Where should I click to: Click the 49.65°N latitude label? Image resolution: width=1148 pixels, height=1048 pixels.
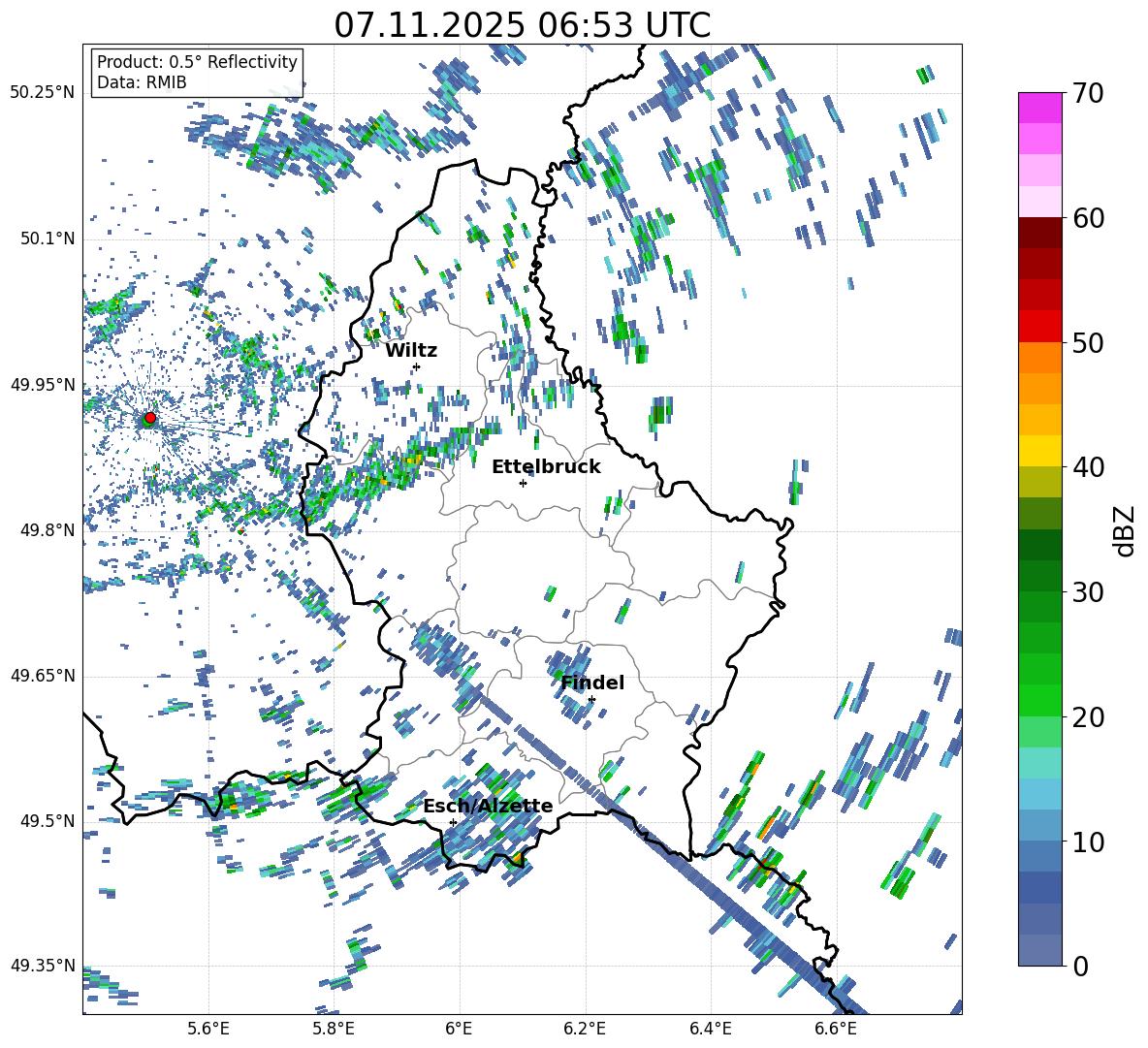tap(43, 675)
